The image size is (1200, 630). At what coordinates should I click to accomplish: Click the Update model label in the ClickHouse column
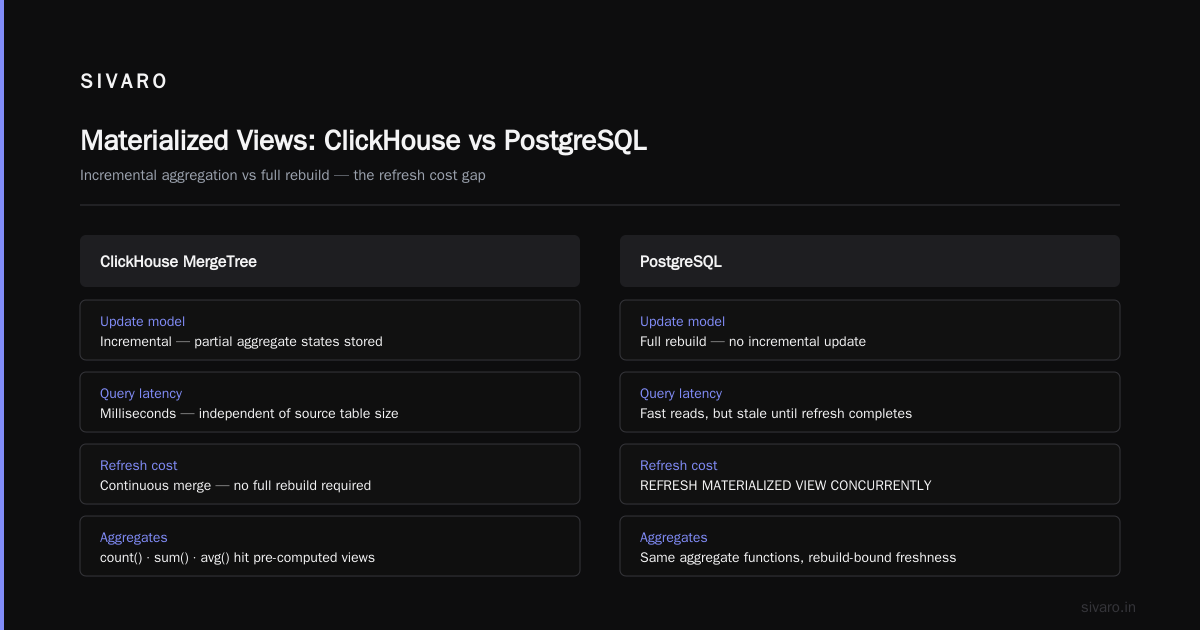click(142, 322)
